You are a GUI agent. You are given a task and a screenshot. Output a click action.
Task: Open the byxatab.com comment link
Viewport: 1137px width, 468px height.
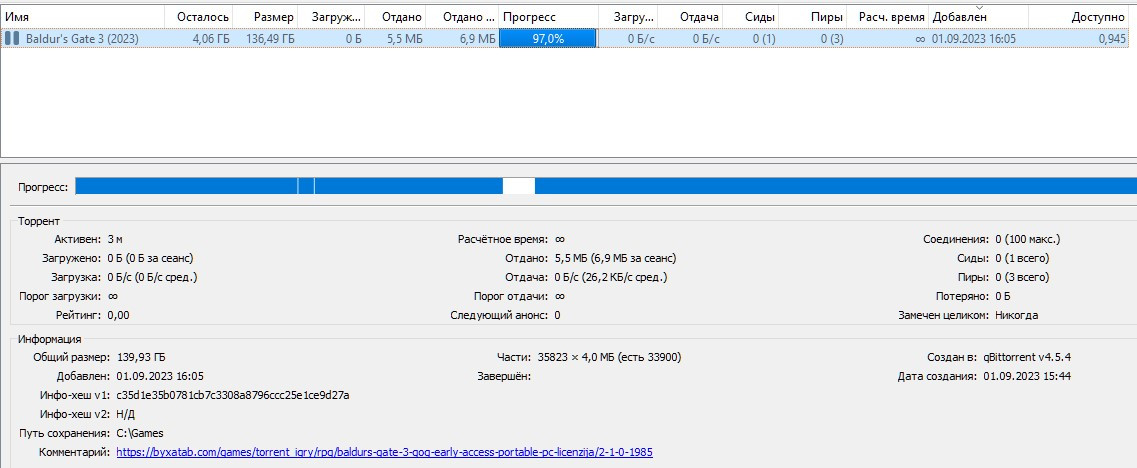pyautogui.click(x=384, y=452)
